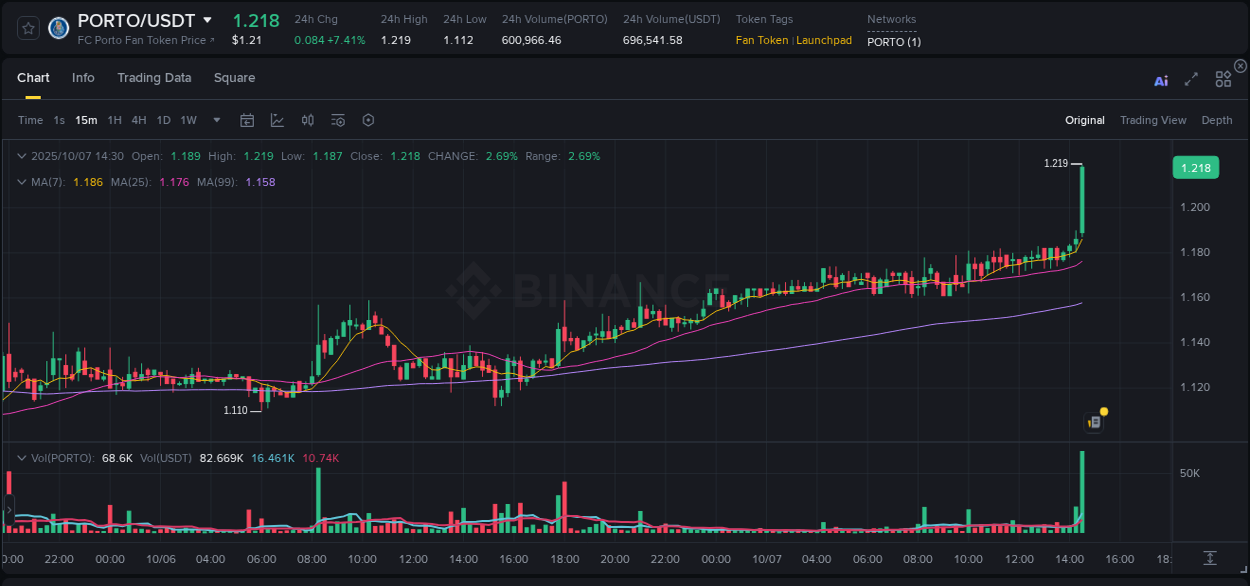Open the date range calendar icon
The image size is (1250, 586).
tap(247, 119)
